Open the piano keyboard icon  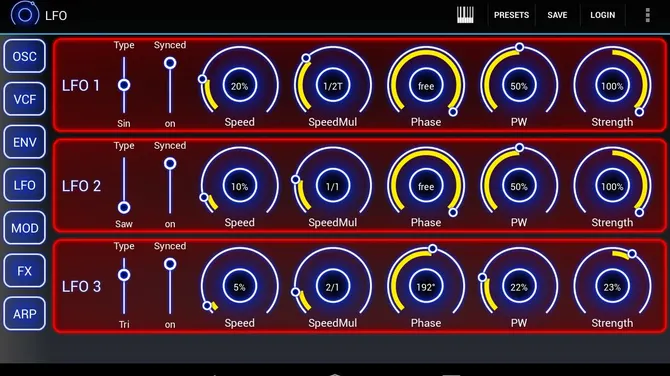click(465, 15)
